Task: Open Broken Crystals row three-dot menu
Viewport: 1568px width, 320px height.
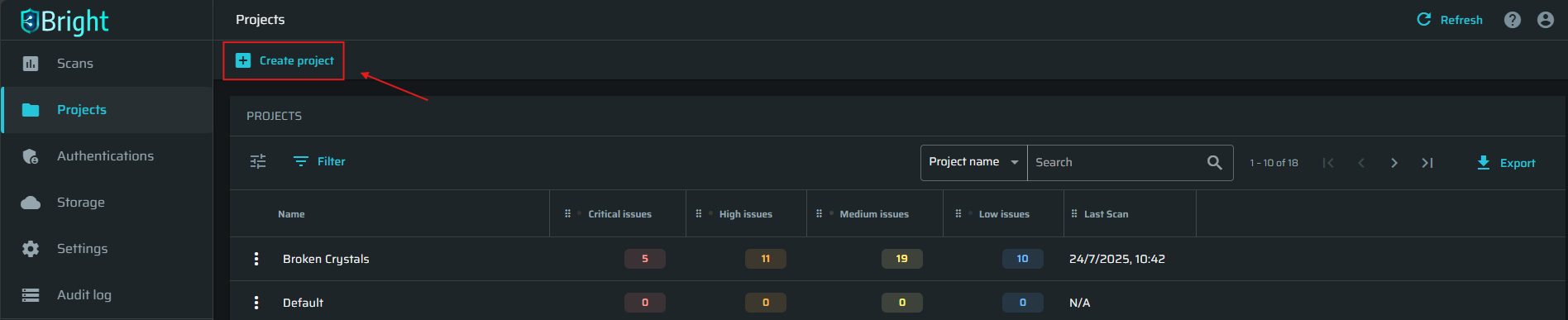Action: (256, 259)
